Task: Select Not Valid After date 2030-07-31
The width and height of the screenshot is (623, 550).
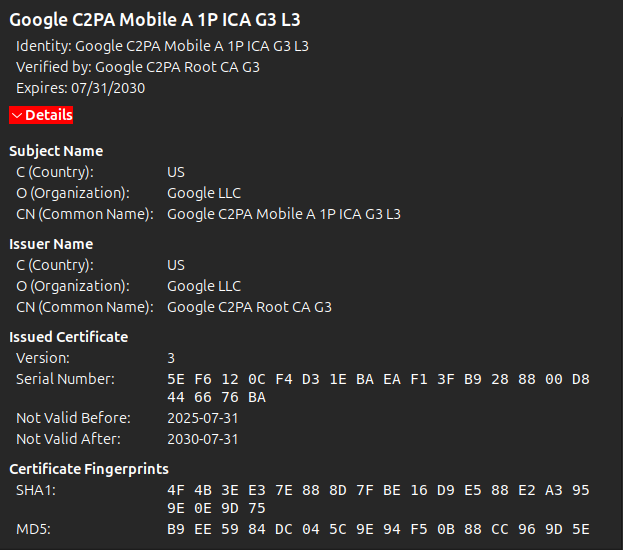Action: [203, 440]
